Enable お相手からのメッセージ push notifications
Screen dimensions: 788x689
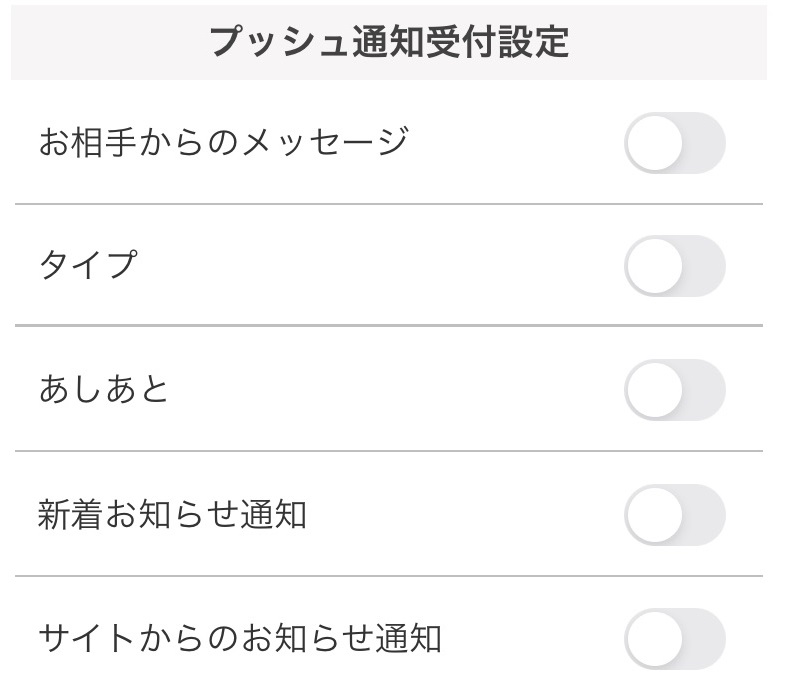point(674,144)
